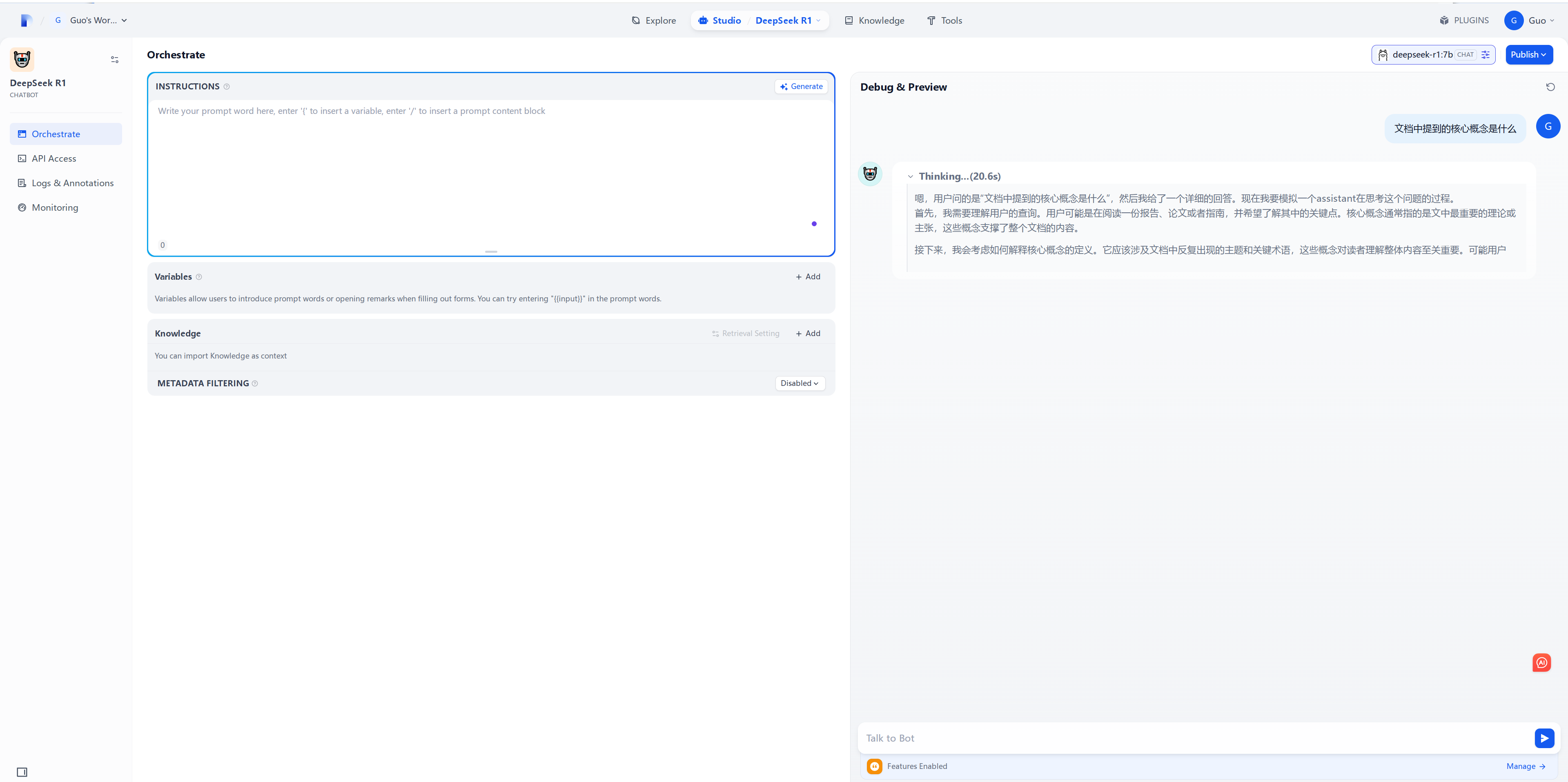Click the Generate prompt button
Image resolution: width=1568 pixels, height=782 pixels.
coord(801,87)
